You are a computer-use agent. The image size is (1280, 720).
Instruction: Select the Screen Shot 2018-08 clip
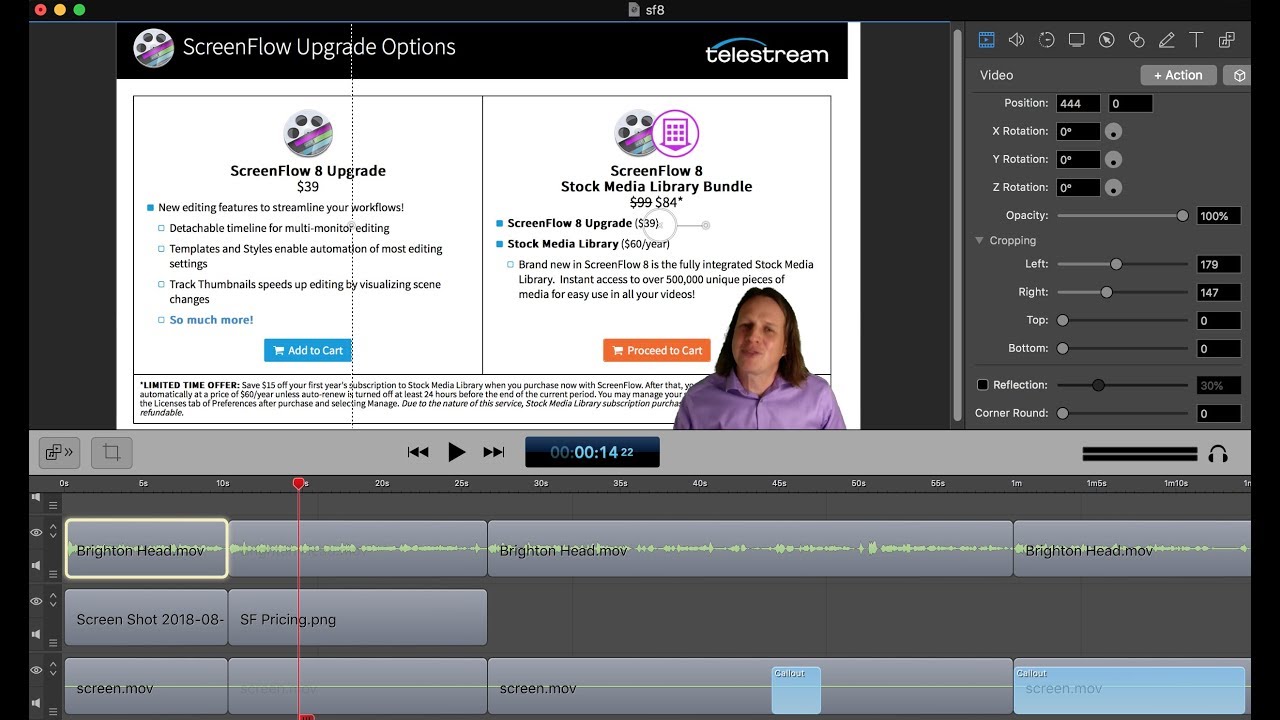tap(146, 617)
